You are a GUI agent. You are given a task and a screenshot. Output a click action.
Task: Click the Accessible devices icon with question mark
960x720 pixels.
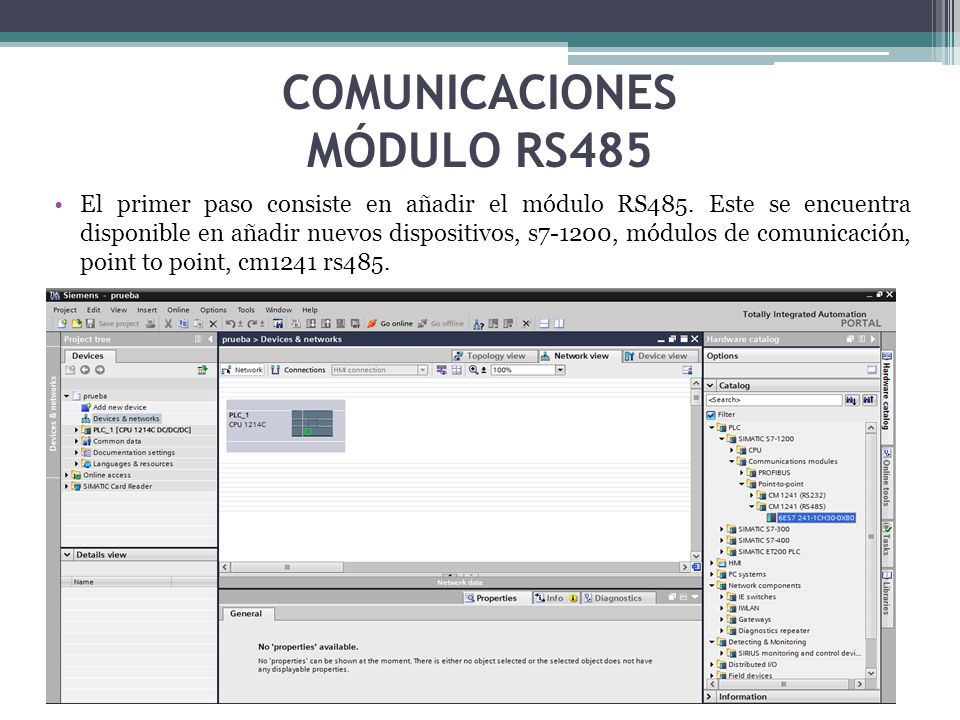[x=479, y=324]
